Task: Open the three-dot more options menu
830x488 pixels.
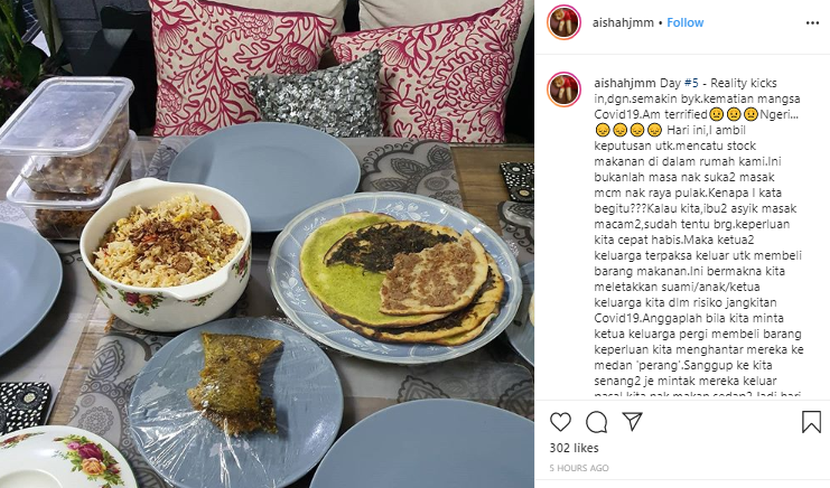Action: pos(812,23)
